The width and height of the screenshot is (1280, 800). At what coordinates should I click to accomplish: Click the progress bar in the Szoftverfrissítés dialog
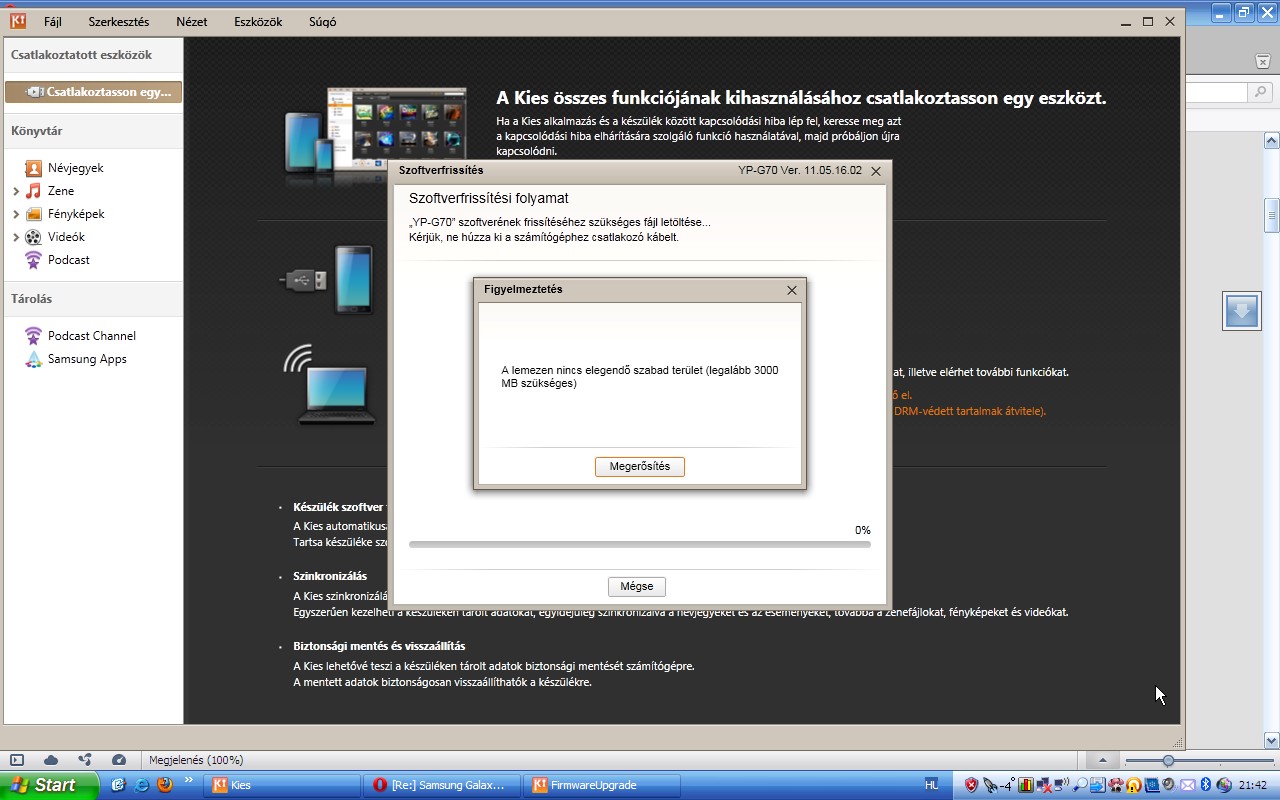click(640, 544)
